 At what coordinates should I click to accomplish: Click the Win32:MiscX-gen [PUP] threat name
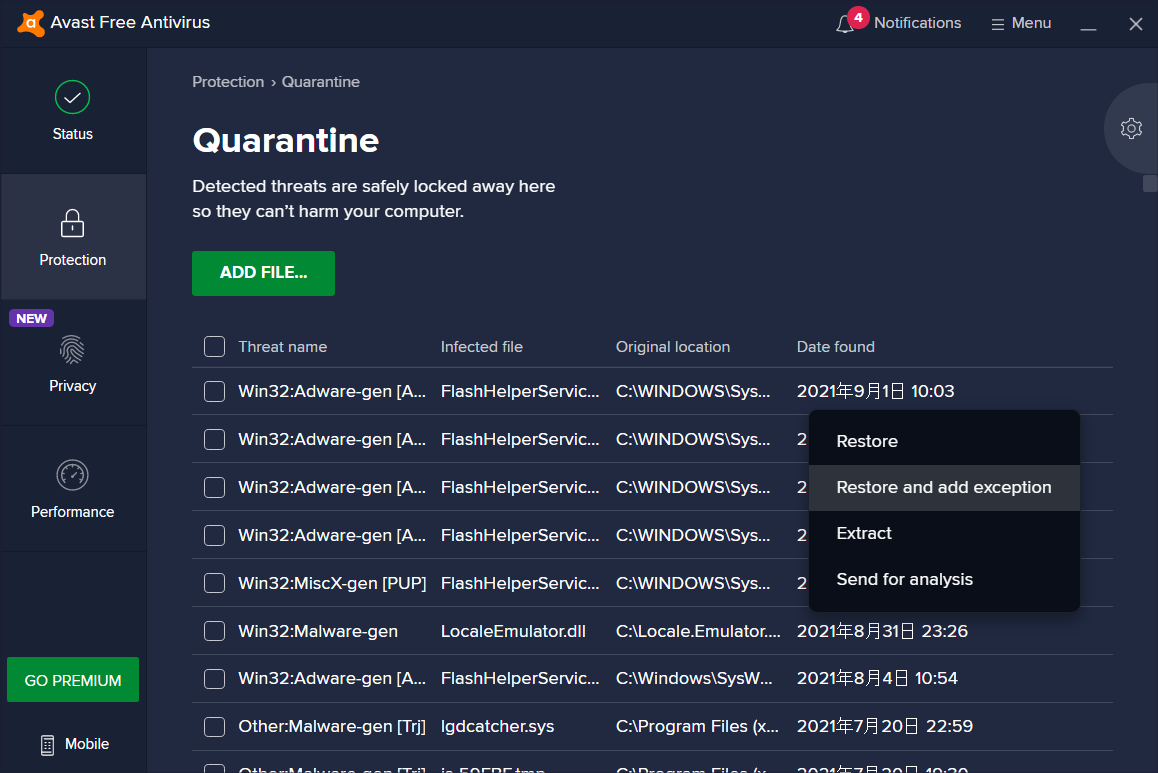tap(332, 583)
